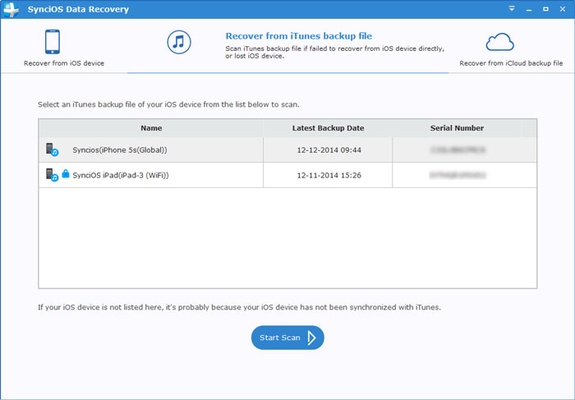The width and height of the screenshot is (575, 400).
Task: Open the title bar dropdown menu arrow
Action: coord(512,9)
